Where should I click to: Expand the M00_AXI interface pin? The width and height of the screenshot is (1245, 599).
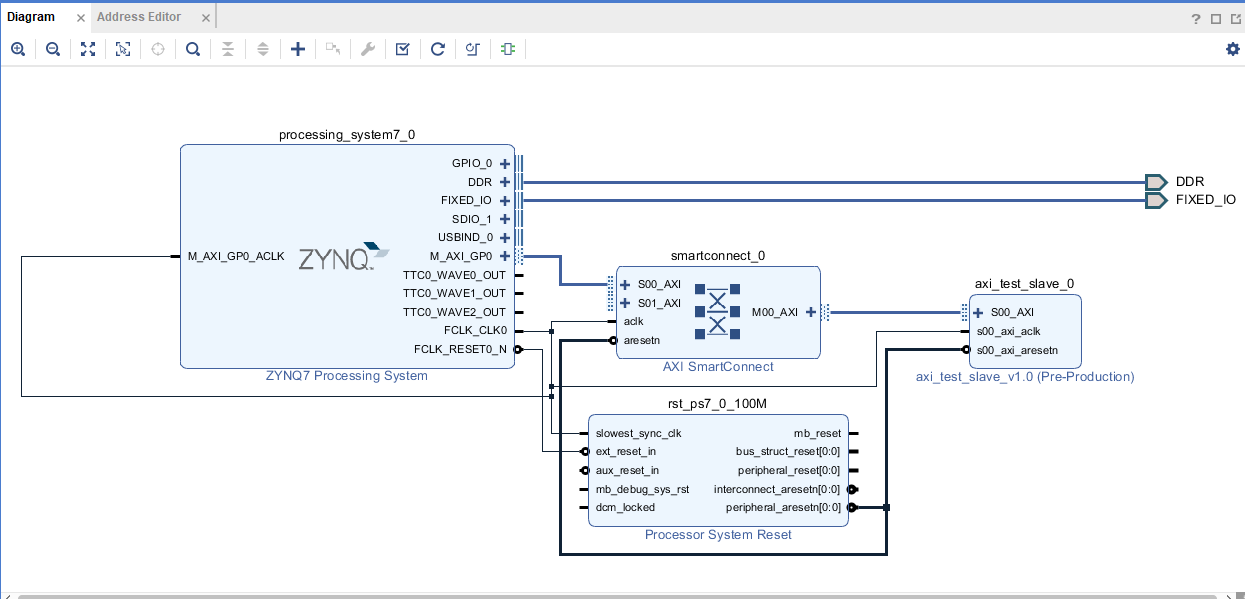point(811,312)
